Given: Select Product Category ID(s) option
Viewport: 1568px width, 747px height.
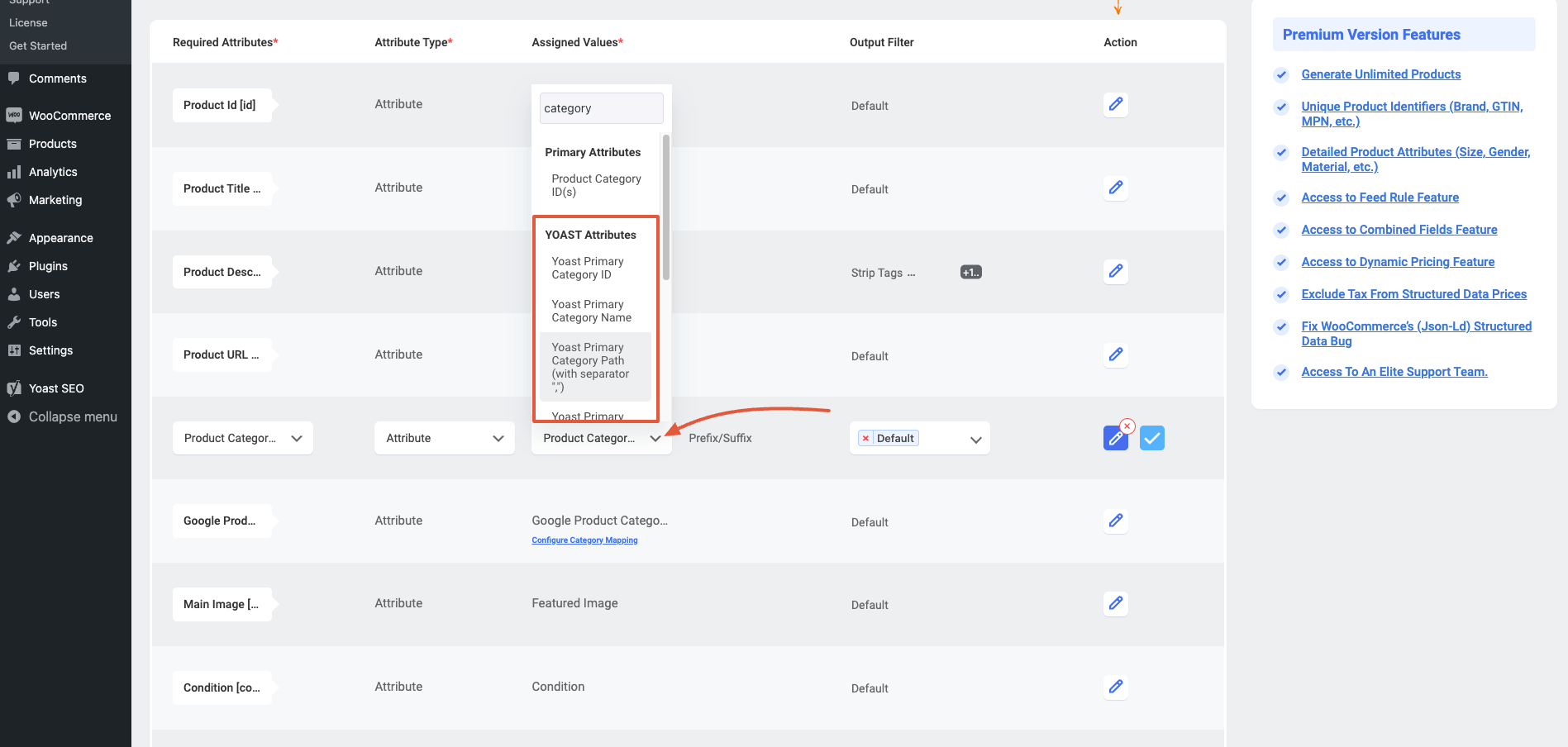Looking at the screenshot, I should 596,185.
